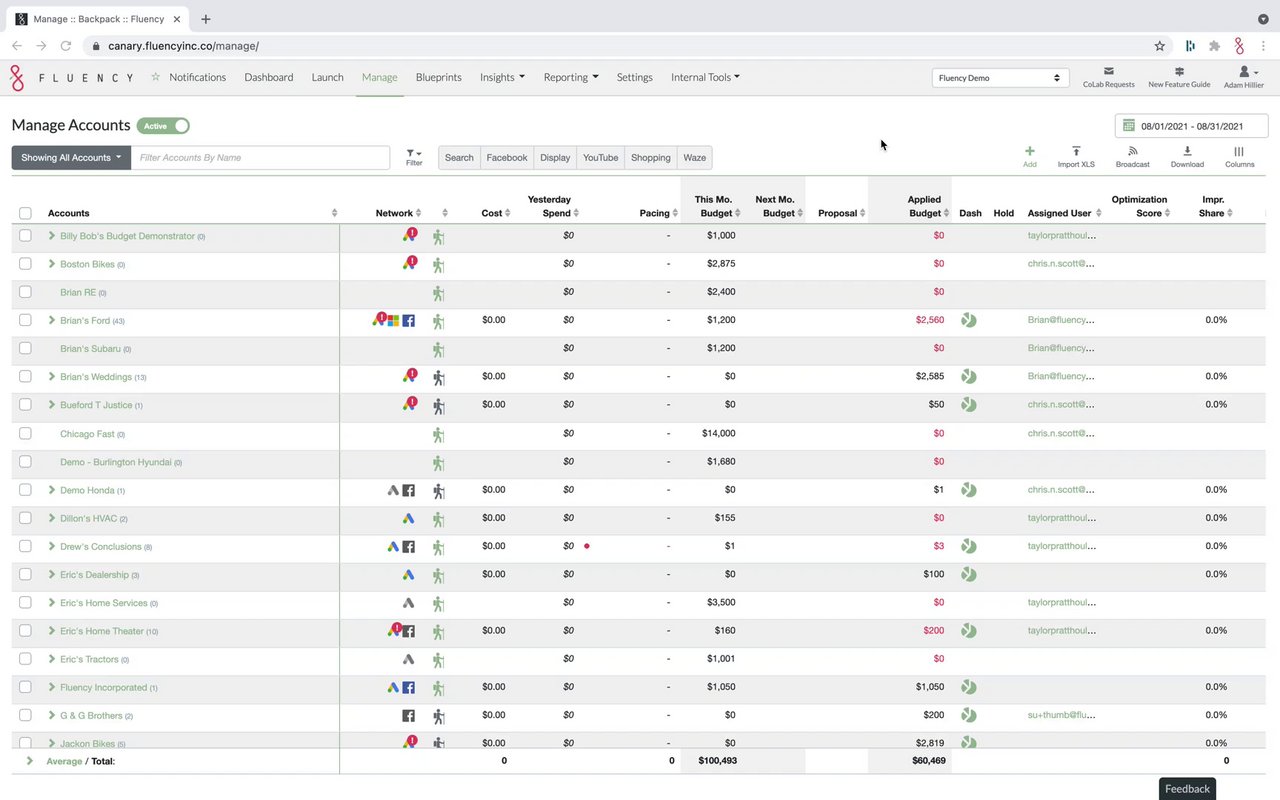This screenshot has width=1280, height=800.
Task: Reload the page in the browser
Action: pyautogui.click(x=66, y=46)
